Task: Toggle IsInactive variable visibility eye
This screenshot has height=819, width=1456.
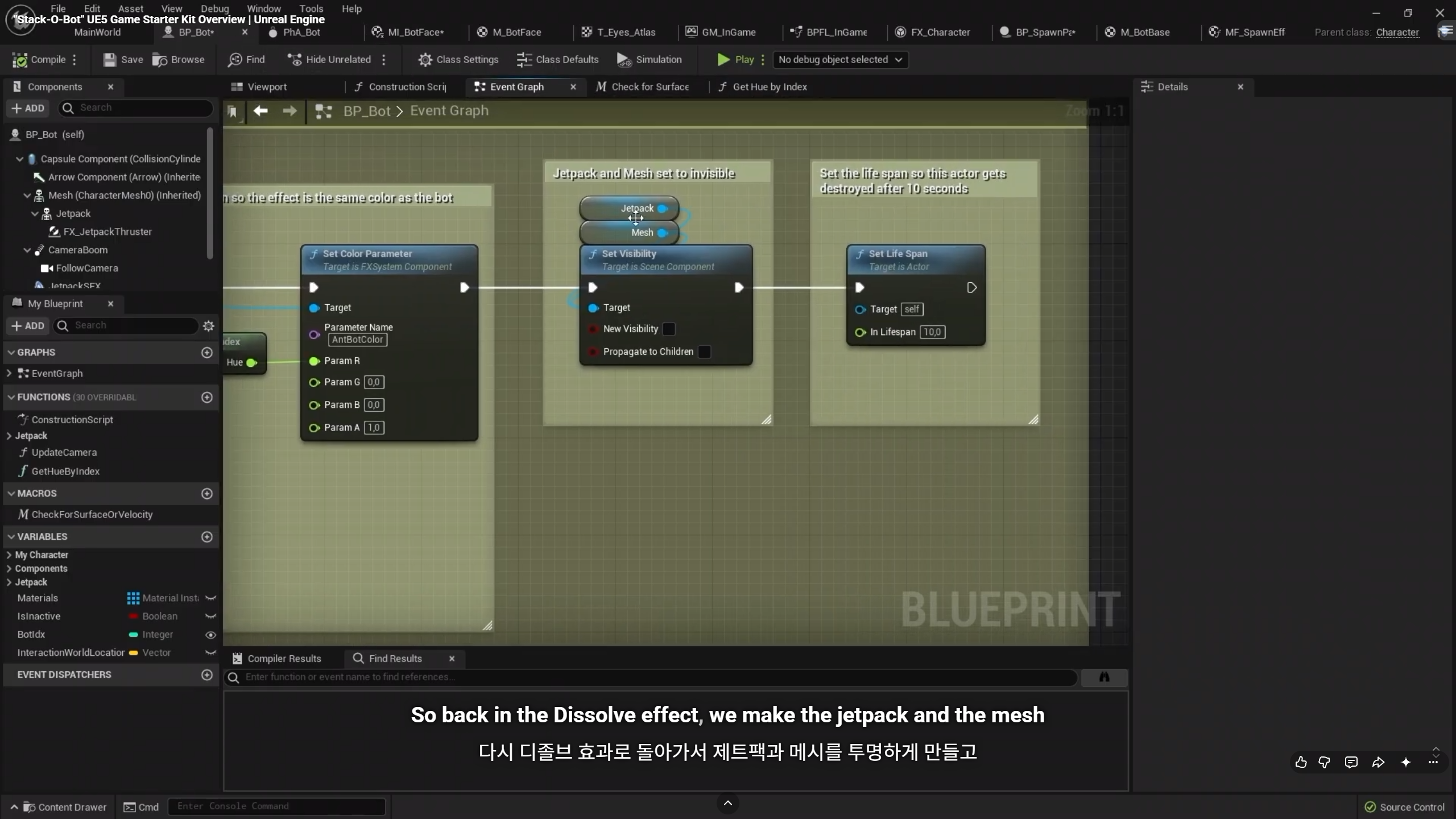Action: (210, 617)
